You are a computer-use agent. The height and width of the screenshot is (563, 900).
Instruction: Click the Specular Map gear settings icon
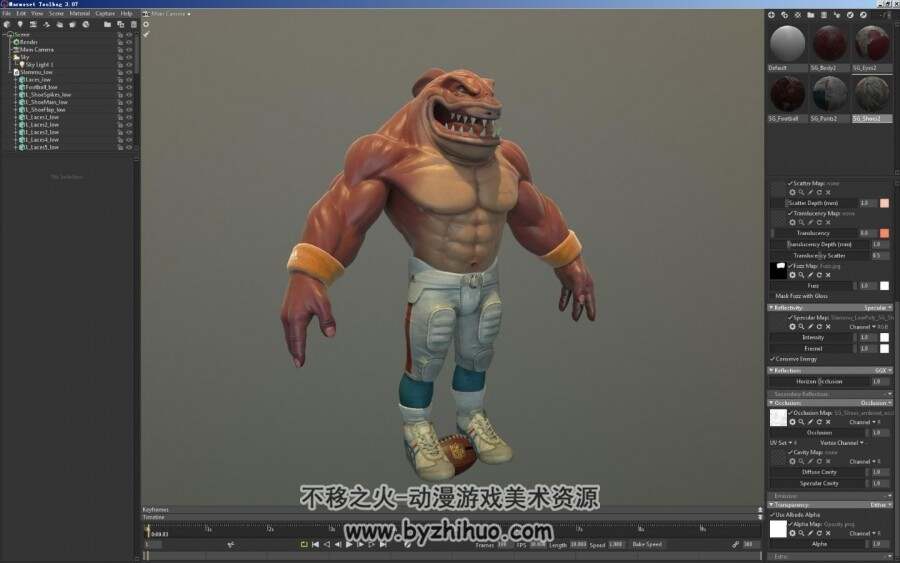click(x=792, y=327)
